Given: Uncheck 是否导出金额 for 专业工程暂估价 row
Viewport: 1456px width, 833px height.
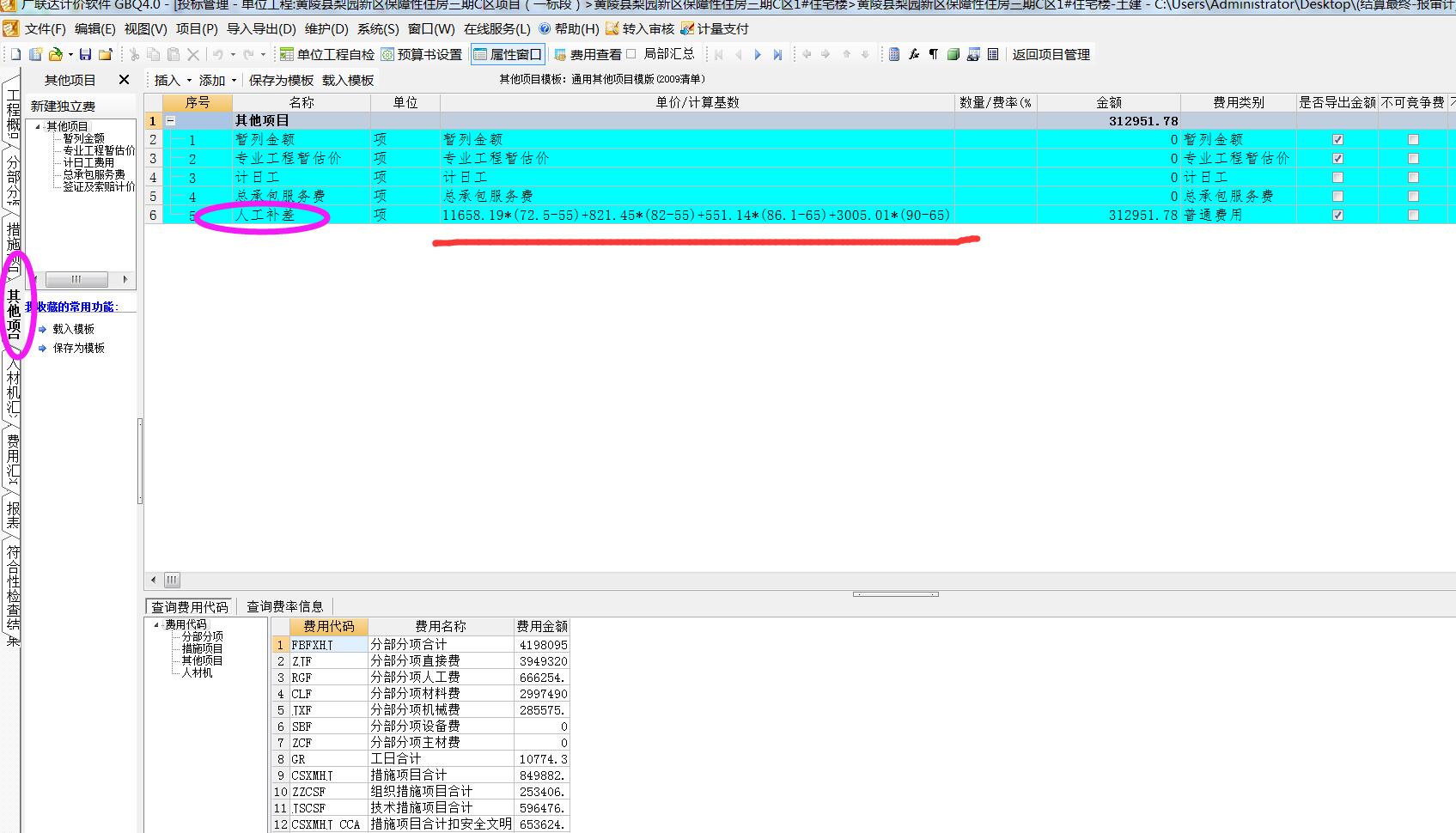Looking at the screenshot, I should pyautogui.click(x=1337, y=158).
